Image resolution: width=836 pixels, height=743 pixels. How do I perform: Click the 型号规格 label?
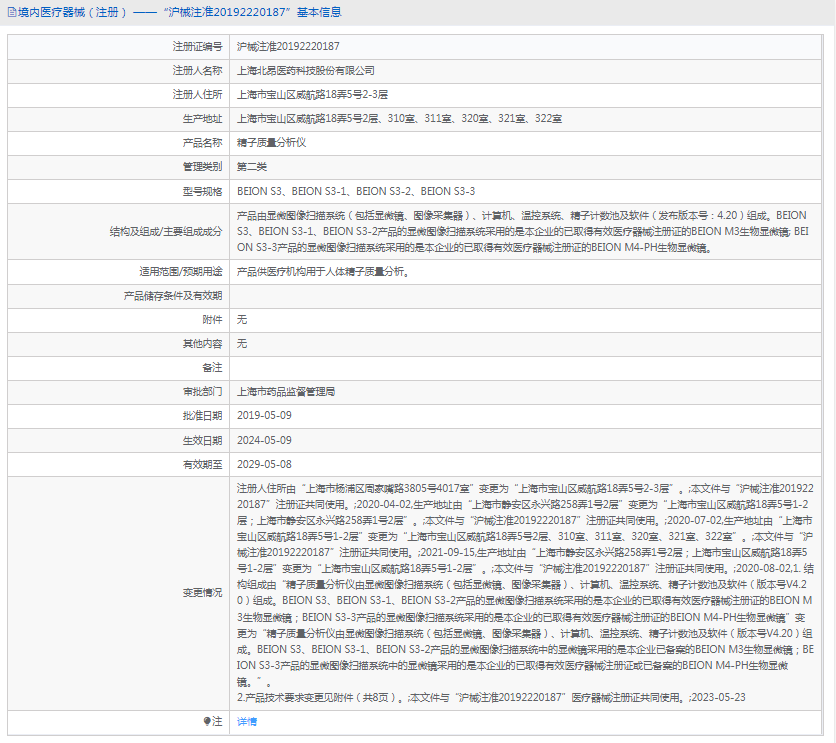[203, 191]
